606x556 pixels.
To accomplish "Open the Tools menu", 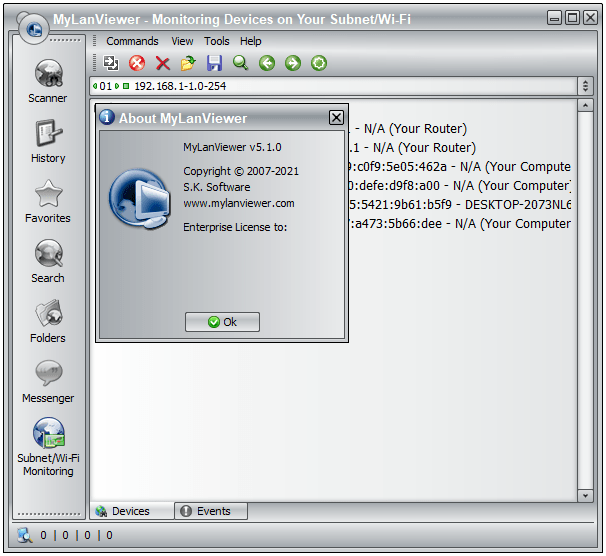I will 216,41.
